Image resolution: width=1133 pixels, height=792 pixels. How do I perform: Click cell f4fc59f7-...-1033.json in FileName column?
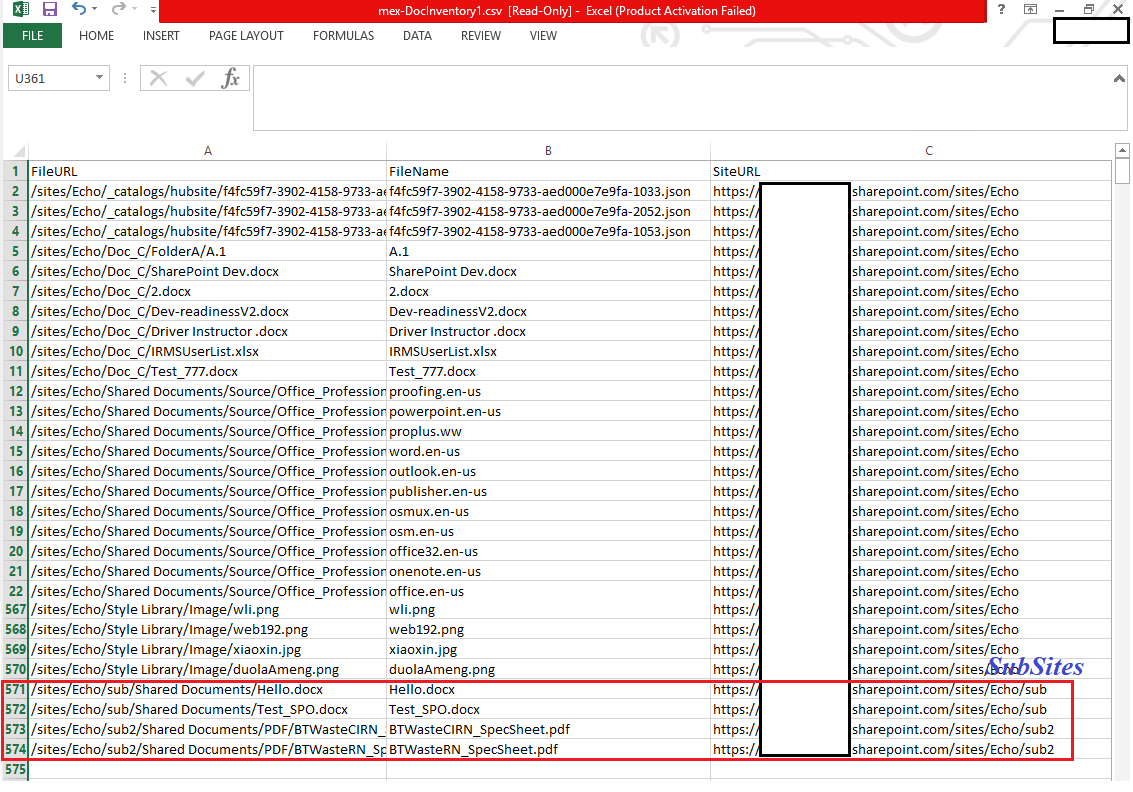(548, 191)
